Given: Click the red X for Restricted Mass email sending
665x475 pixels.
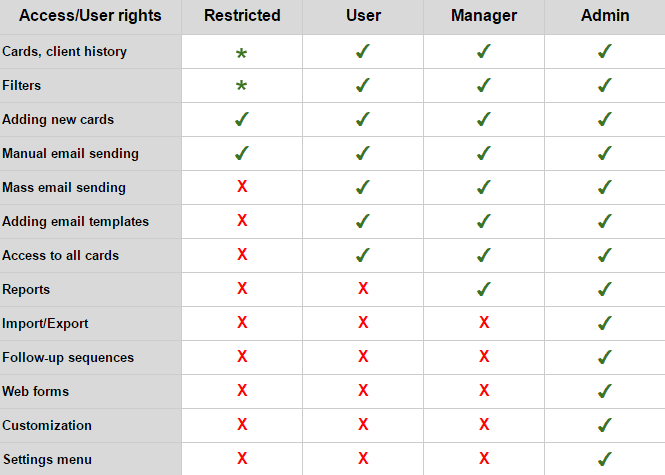Looking at the screenshot, I should 242,186.
